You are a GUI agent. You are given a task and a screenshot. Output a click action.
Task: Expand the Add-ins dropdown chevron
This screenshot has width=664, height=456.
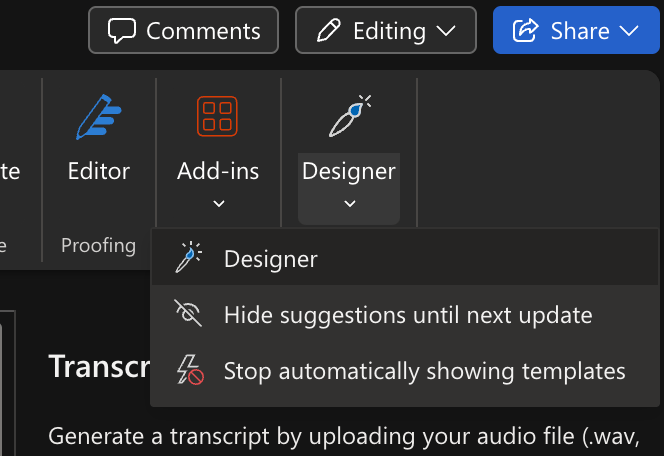219,204
